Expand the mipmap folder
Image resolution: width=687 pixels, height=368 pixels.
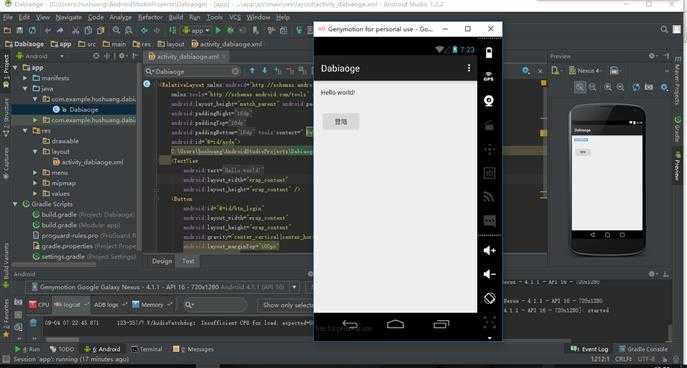click(35, 183)
